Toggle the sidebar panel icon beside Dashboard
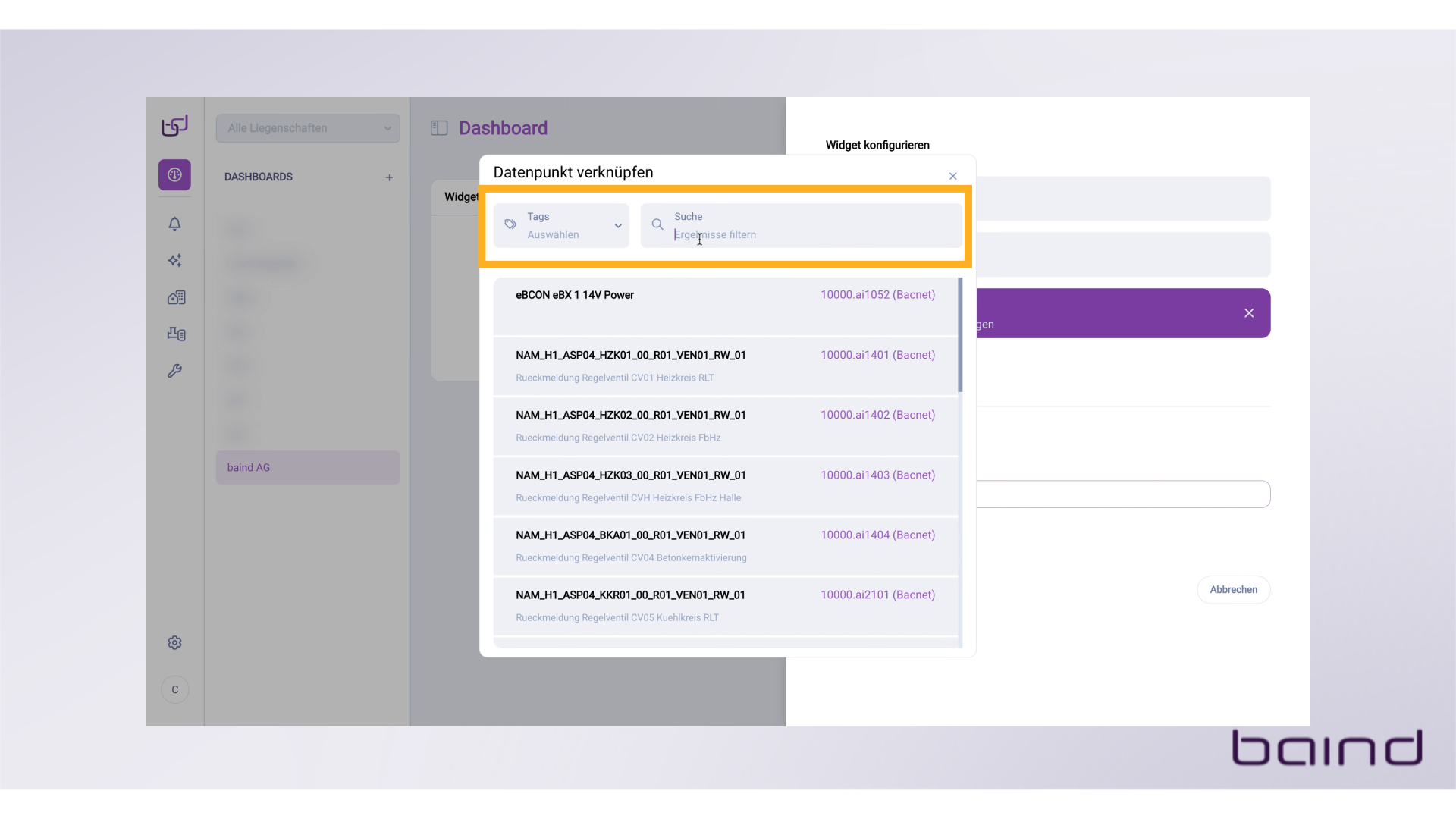This screenshot has width=1456, height=819. (439, 128)
